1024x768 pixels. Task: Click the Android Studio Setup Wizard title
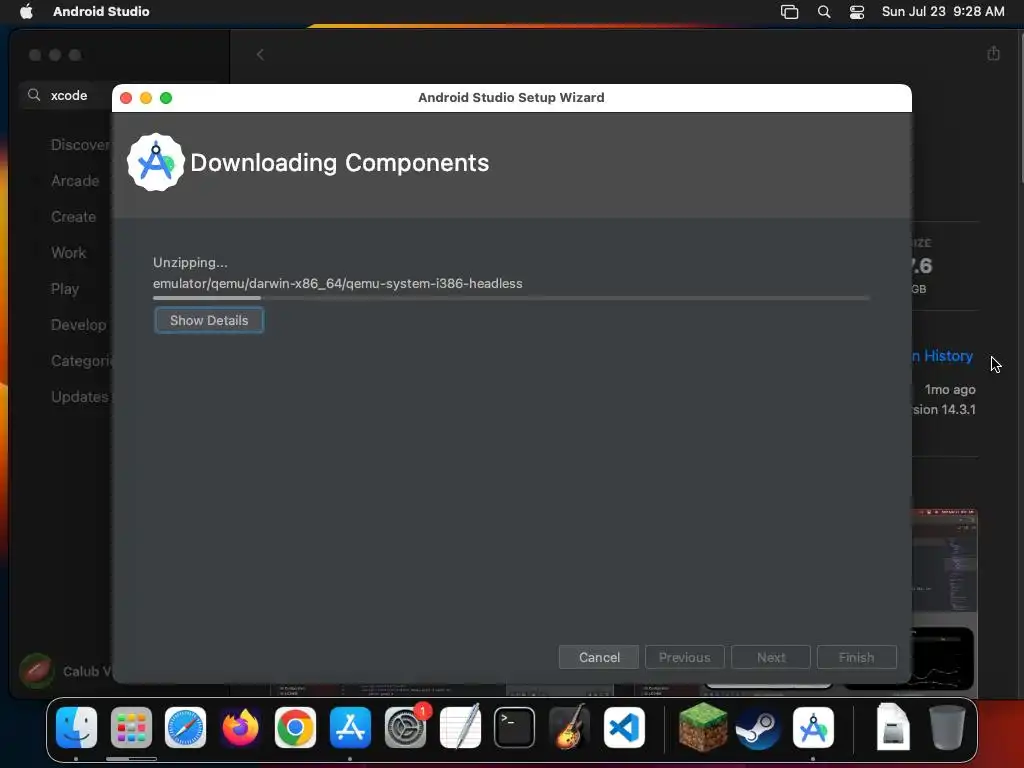[x=511, y=97]
